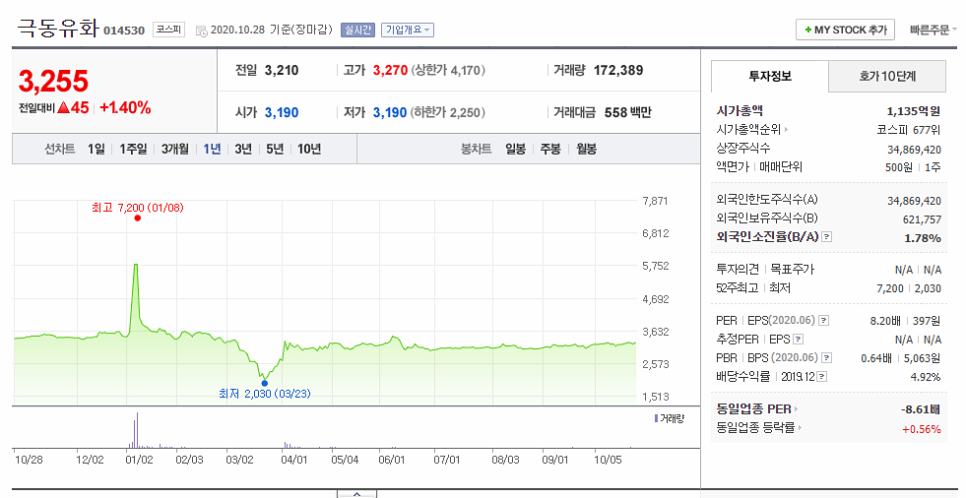Open the 기업개요 dropdown
The height and width of the screenshot is (498, 966).
(407, 30)
